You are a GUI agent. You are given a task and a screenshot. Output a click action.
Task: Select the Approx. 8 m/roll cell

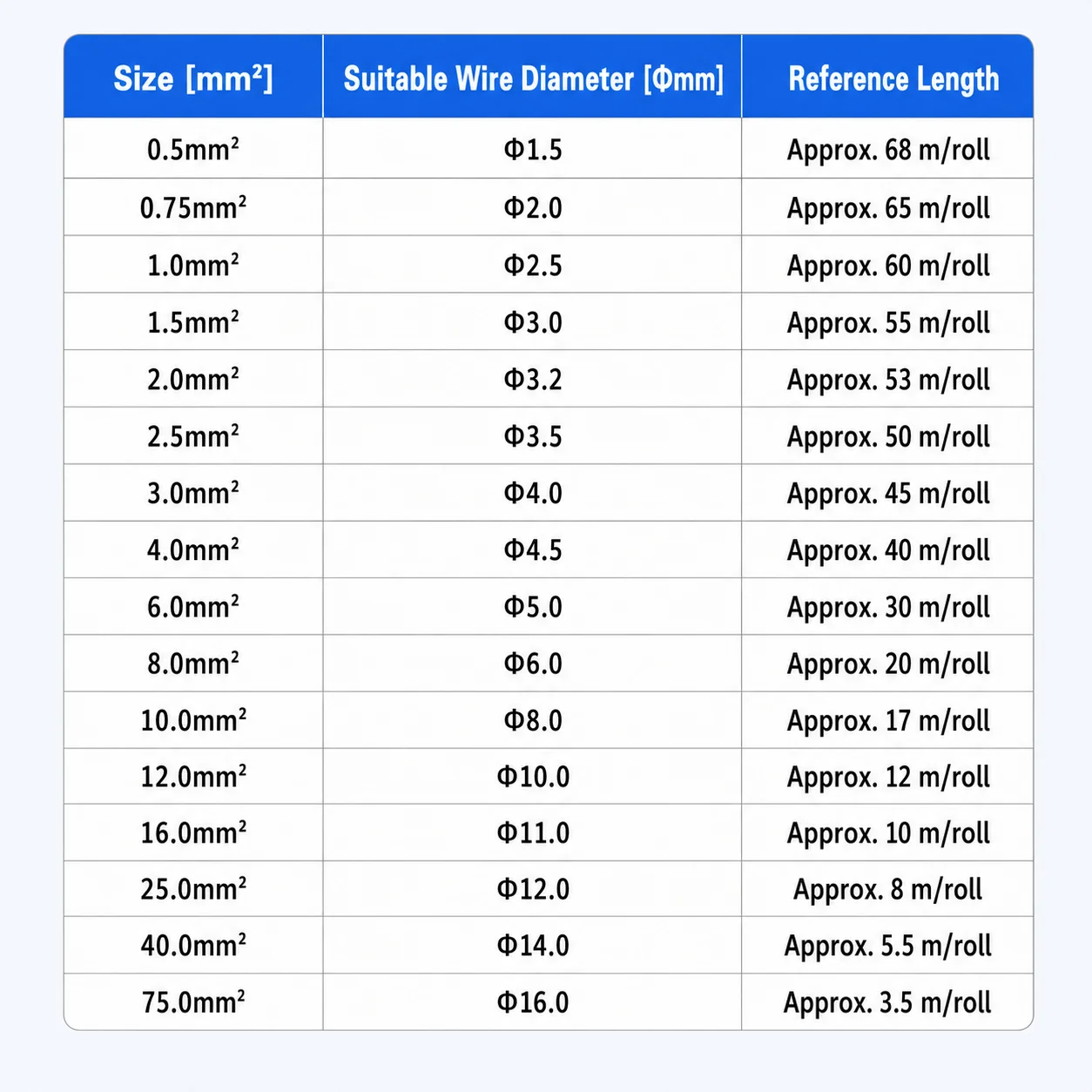point(887,888)
